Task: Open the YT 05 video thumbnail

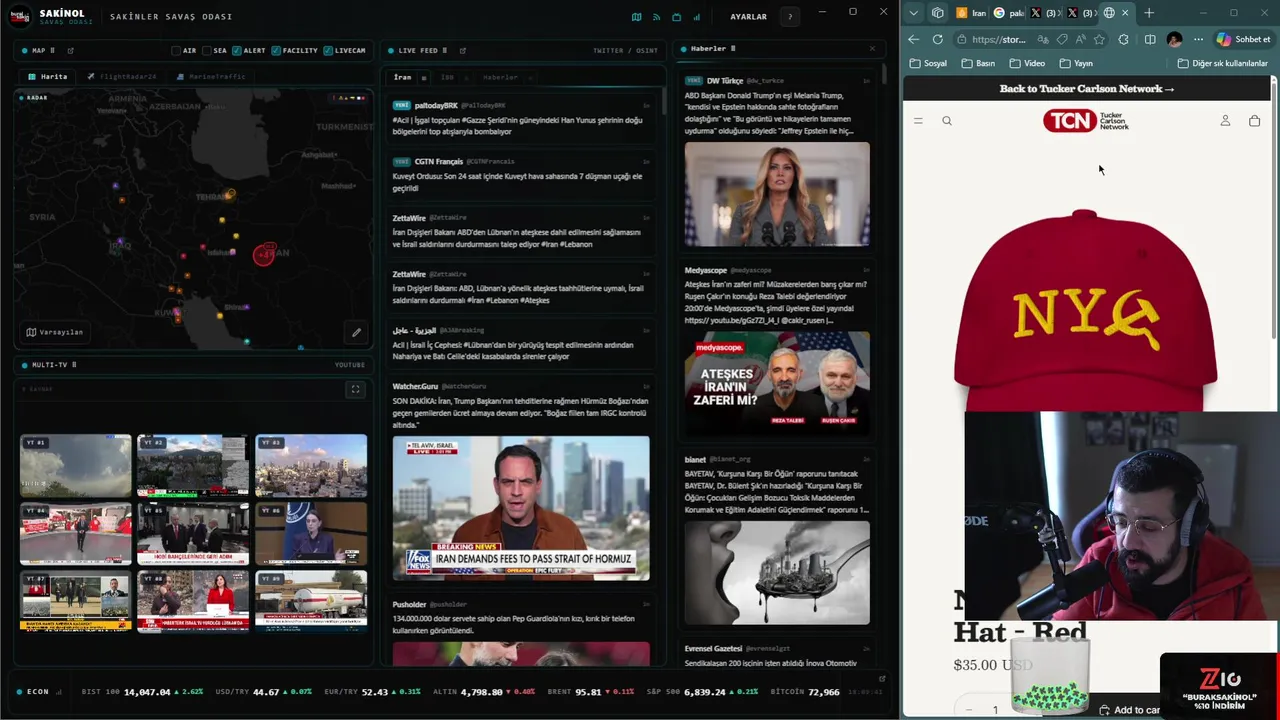Action: click(x=193, y=534)
